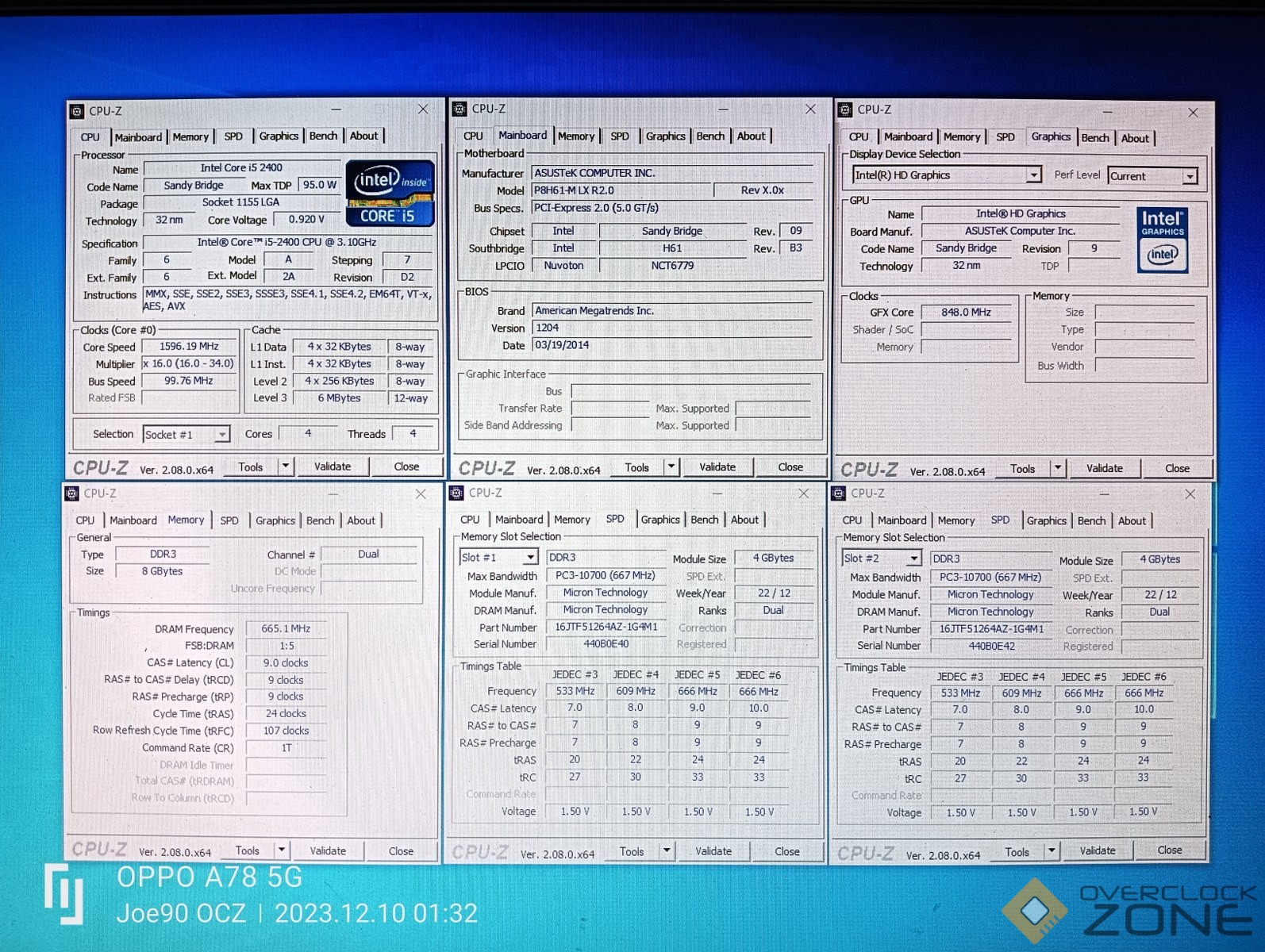Click the CPU-Z title icon in the Graphics tab window
Image resolution: width=1265 pixels, height=952 pixels.
tap(845, 109)
